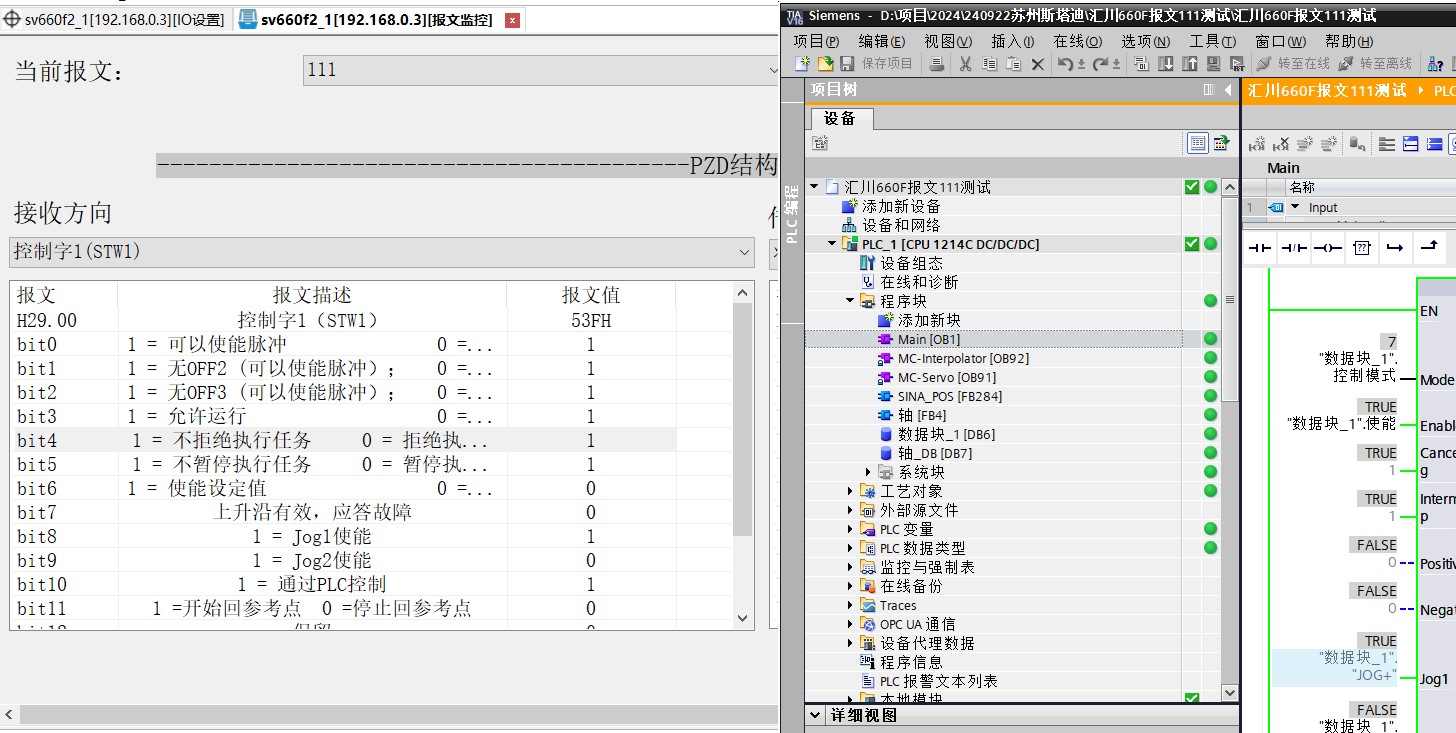
Task: Open SINA_POS [FB284] block
Action: click(935, 396)
